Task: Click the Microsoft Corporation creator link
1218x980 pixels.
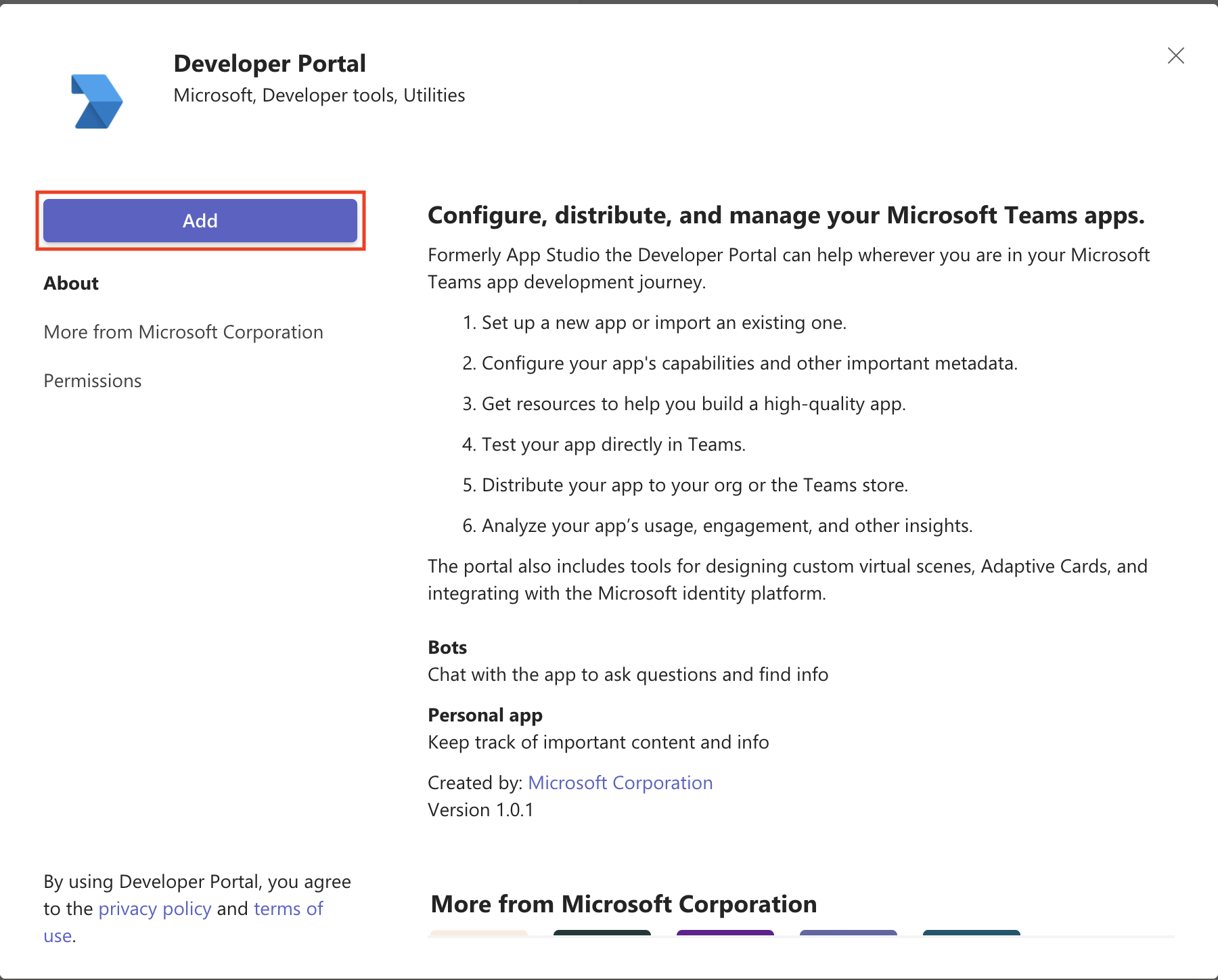Action: pyautogui.click(x=620, y=782)
